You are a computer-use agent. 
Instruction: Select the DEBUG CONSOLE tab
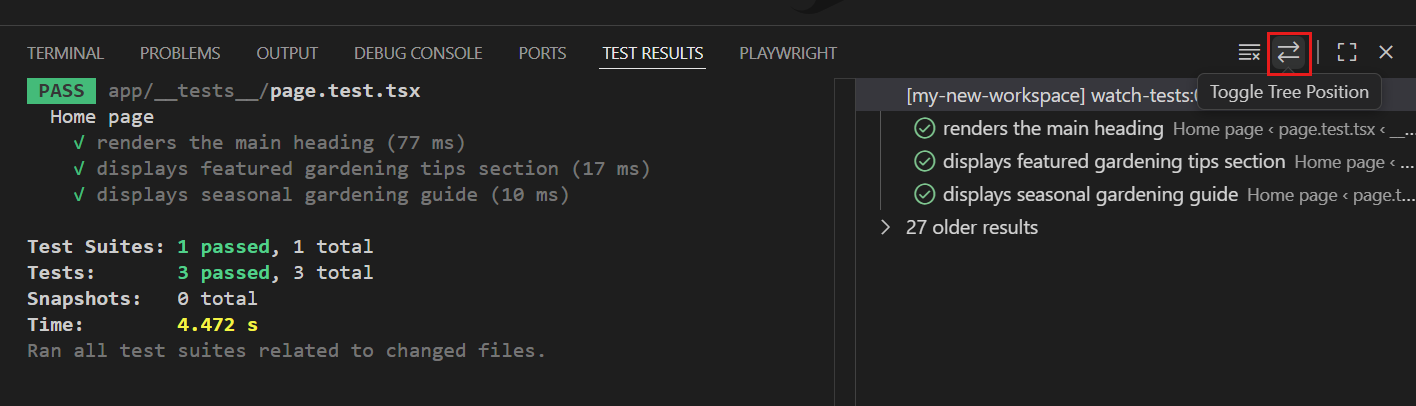pos(418,54)
